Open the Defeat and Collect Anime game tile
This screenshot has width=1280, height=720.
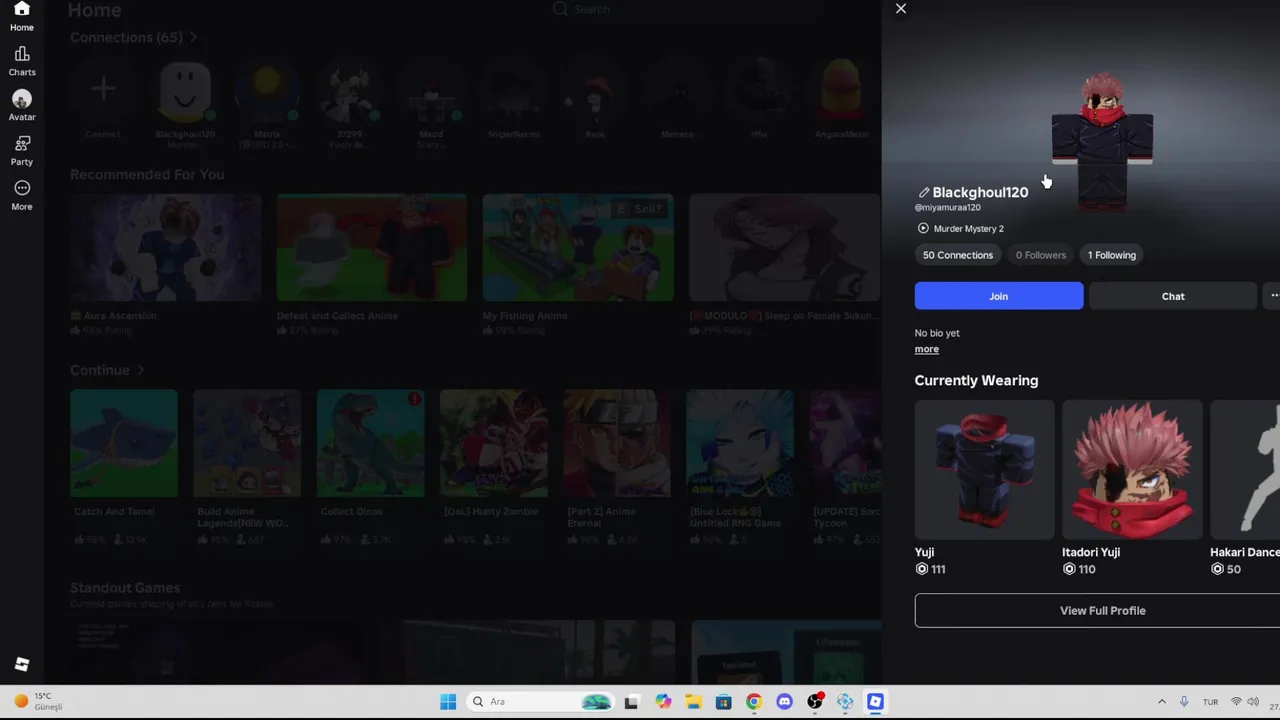click(371, 247)
